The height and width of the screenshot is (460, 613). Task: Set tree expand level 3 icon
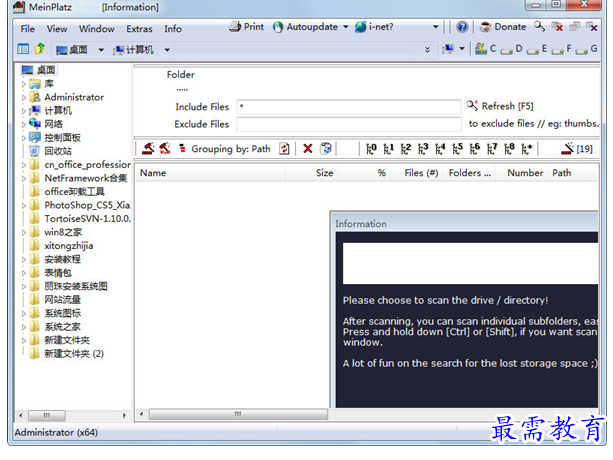pyautogui.click(x=423, y=149)
